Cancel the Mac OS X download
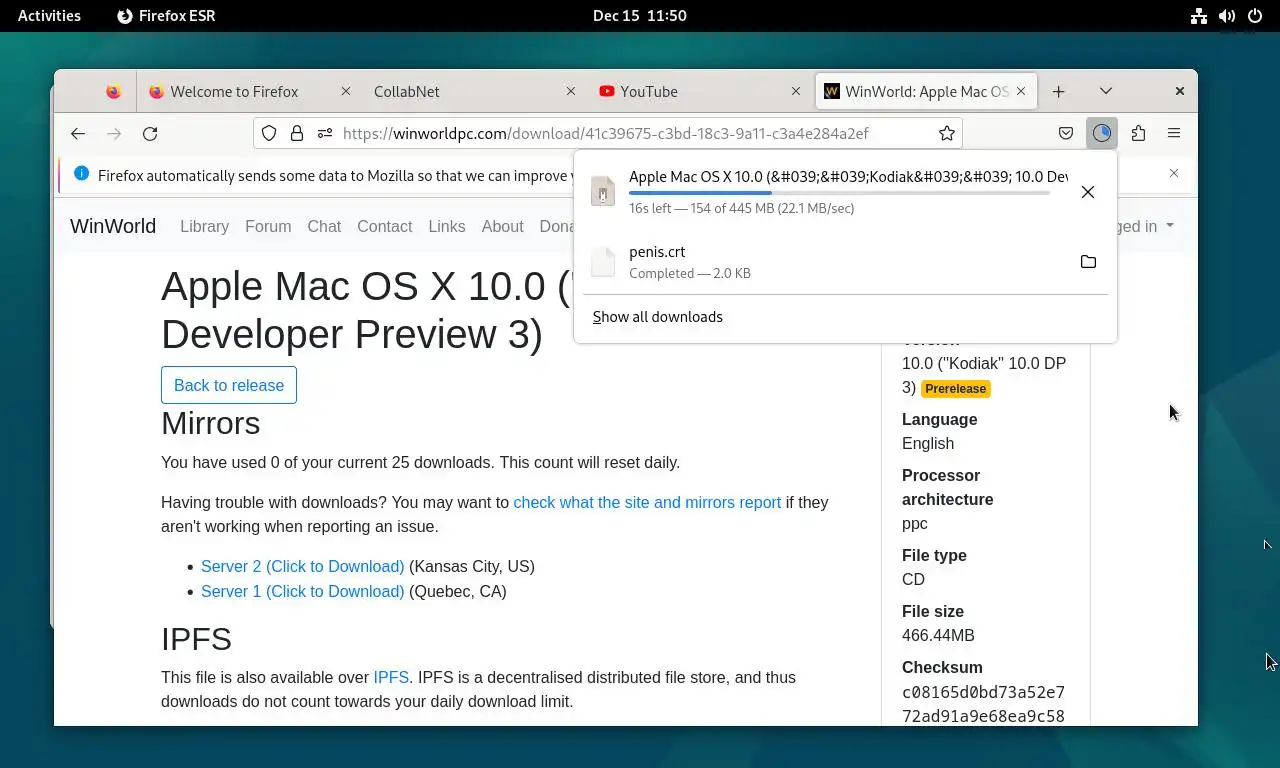Screen dimensions: 1280x768 point(1088,192)
